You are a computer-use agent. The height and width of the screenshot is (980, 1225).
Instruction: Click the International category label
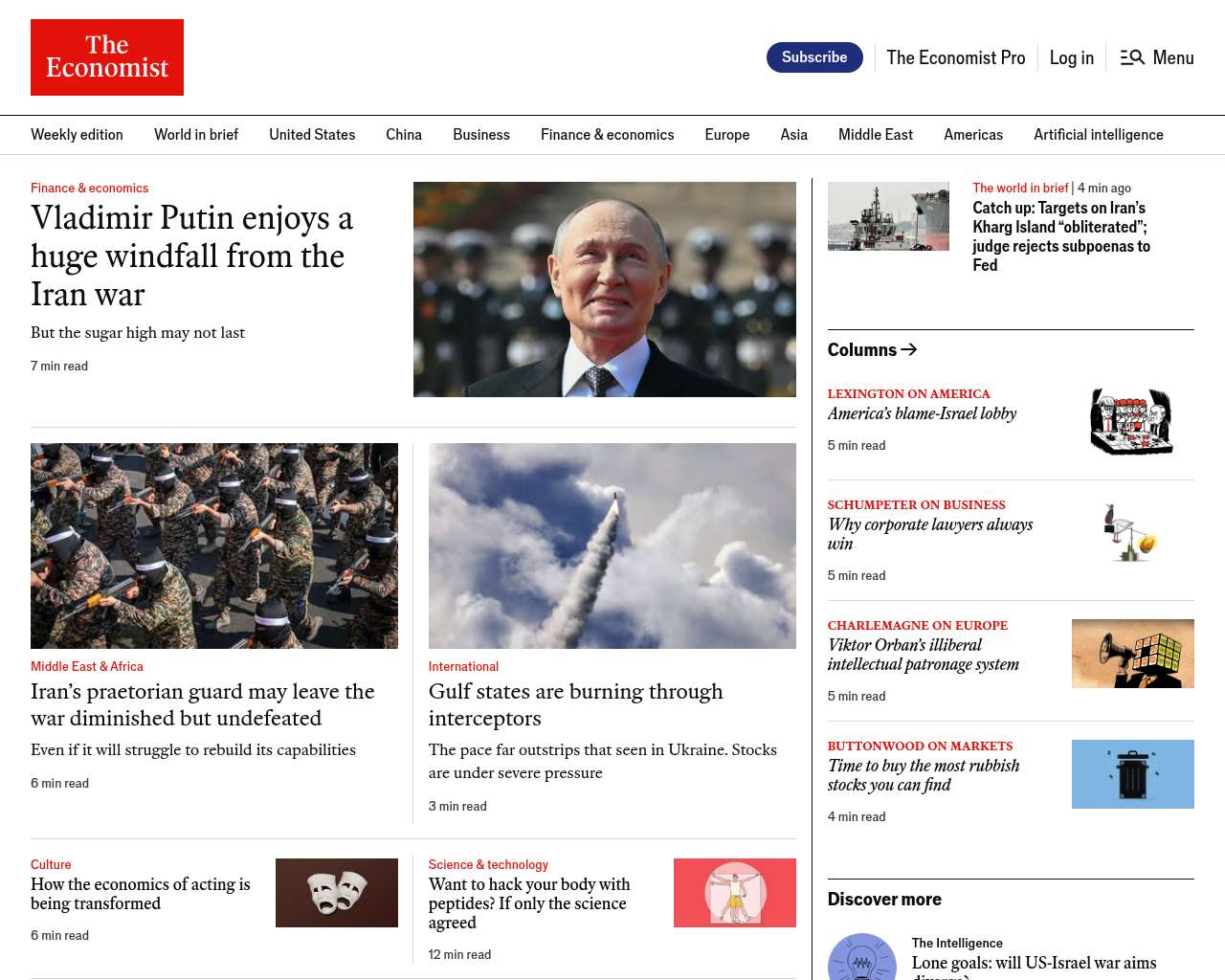pyautogui.click(x=463, y=666)
